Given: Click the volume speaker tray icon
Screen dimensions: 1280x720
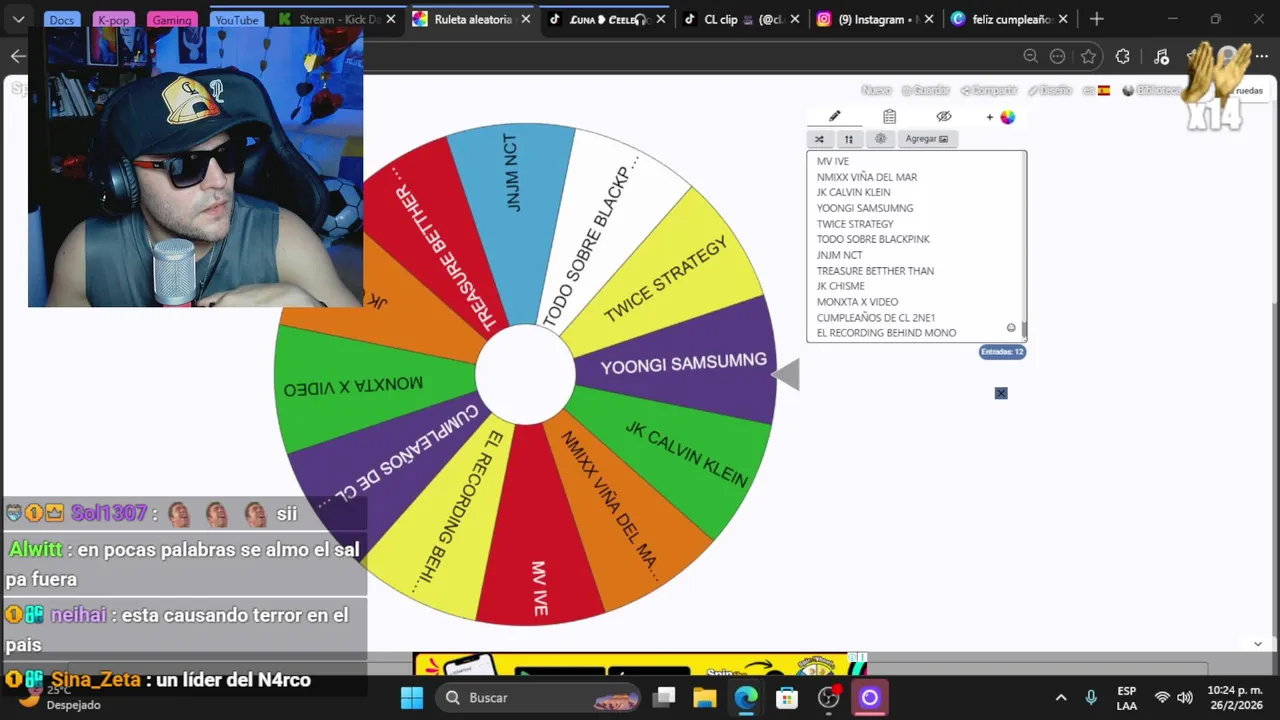Looking at the screenshot, I should (x=1185, y=697).
